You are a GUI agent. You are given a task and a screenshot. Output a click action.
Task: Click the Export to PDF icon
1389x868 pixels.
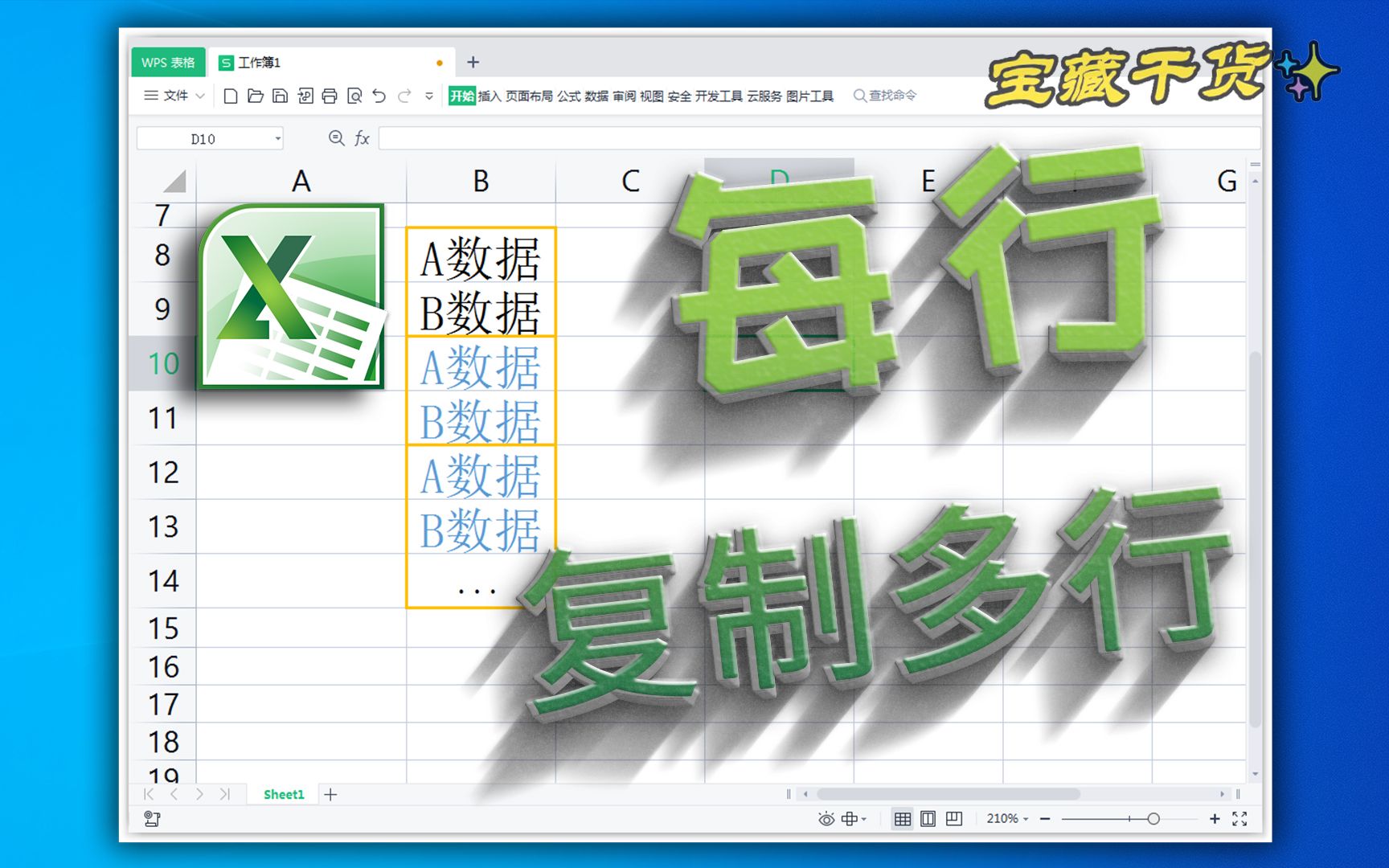click(305, 96)
